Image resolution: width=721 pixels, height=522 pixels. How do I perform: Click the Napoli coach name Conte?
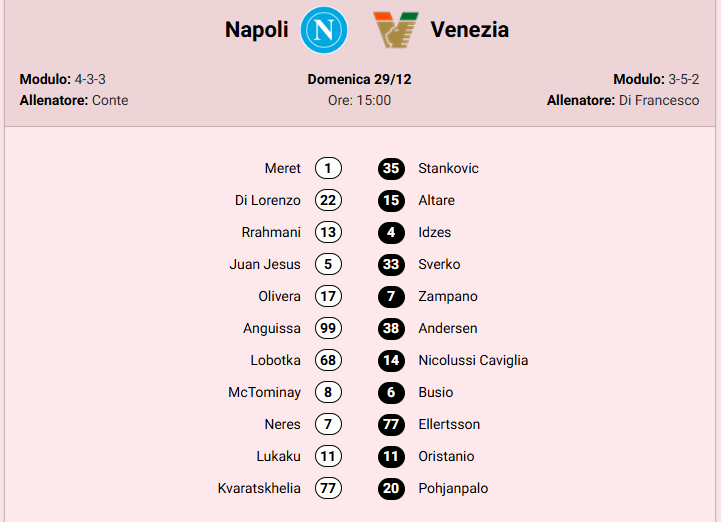click(x=110, y=100)
